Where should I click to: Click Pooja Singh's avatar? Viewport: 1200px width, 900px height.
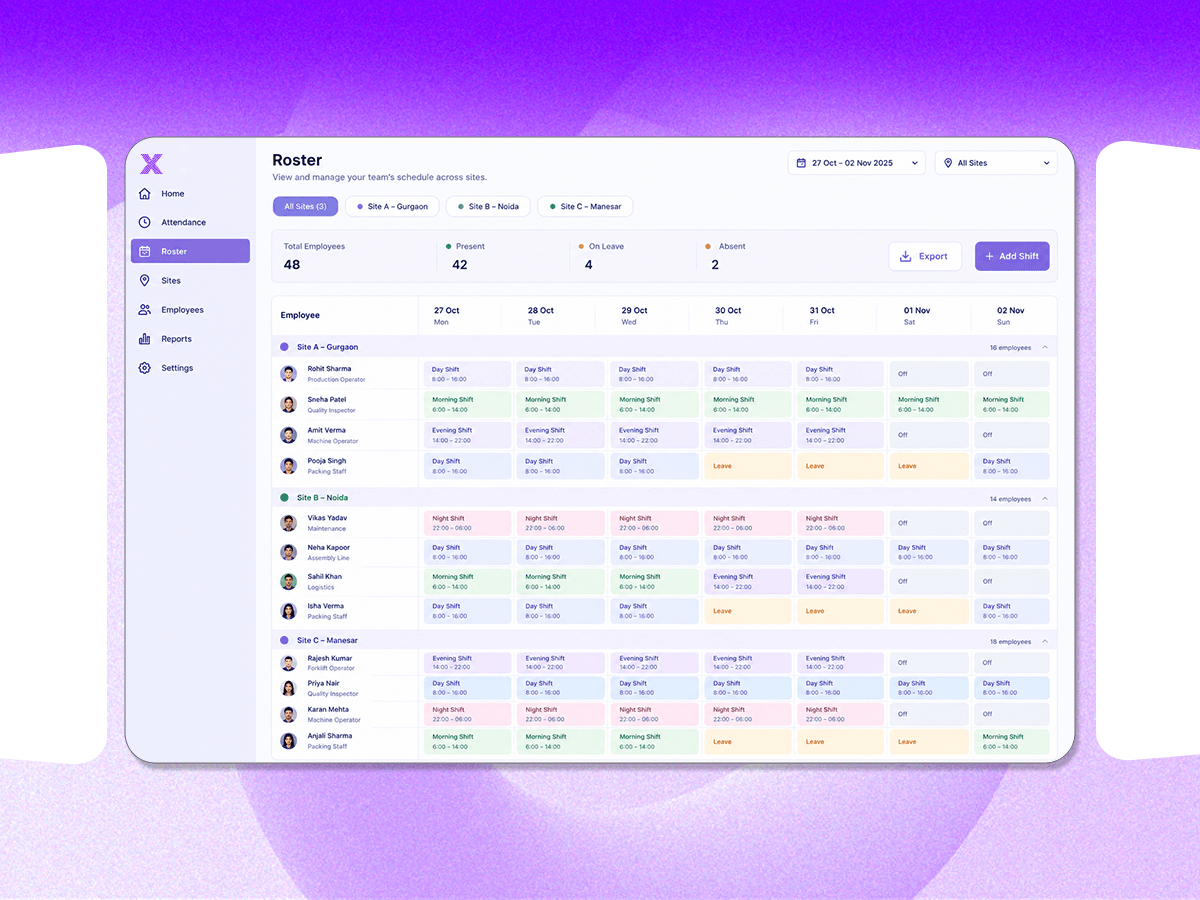[x=289, y=466]
